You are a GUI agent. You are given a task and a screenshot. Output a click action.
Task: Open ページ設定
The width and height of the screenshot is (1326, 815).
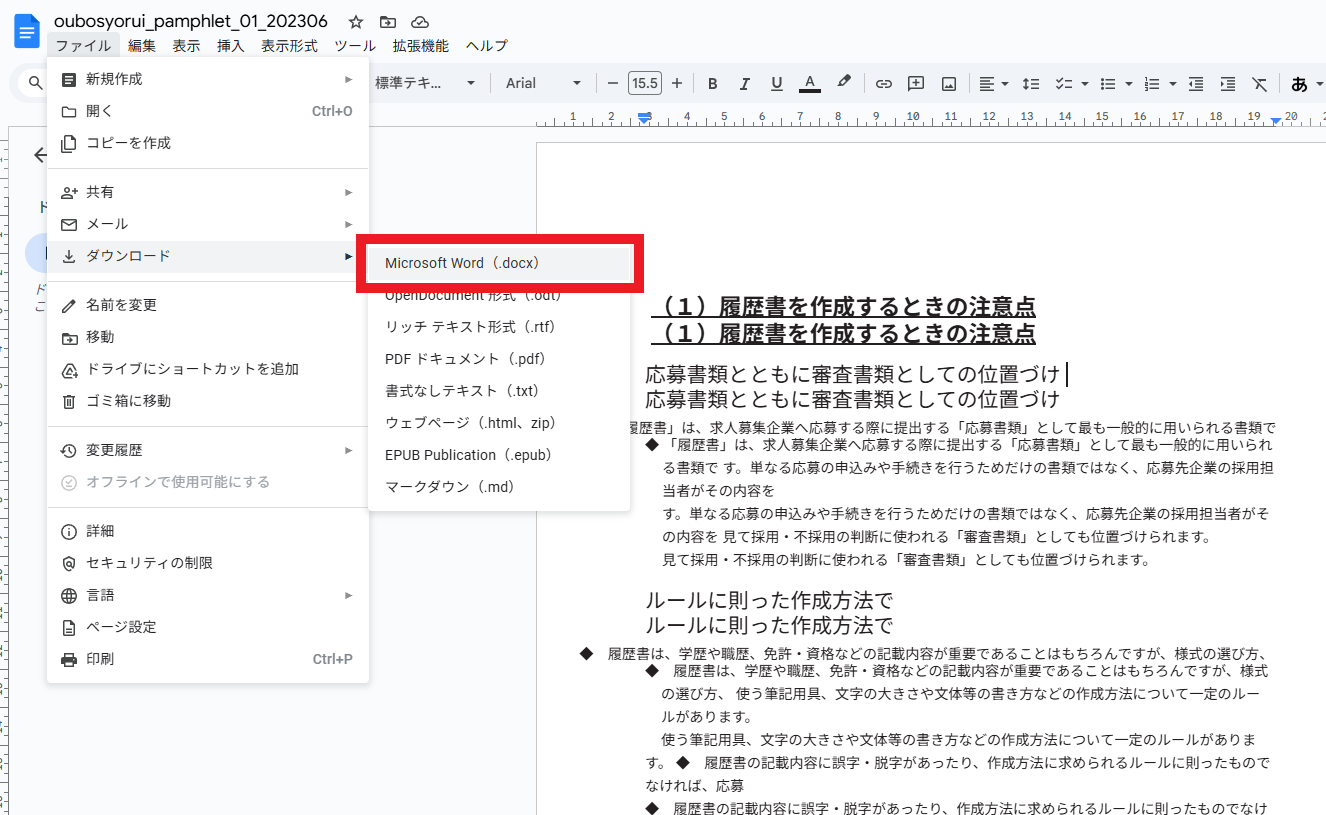tap(208, 627)
